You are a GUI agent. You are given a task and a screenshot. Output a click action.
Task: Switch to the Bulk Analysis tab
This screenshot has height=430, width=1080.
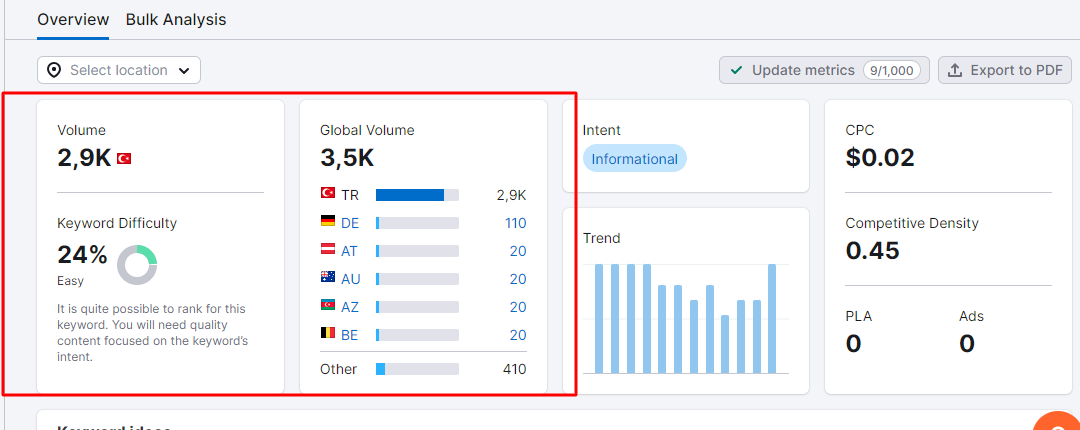point(176,19)
